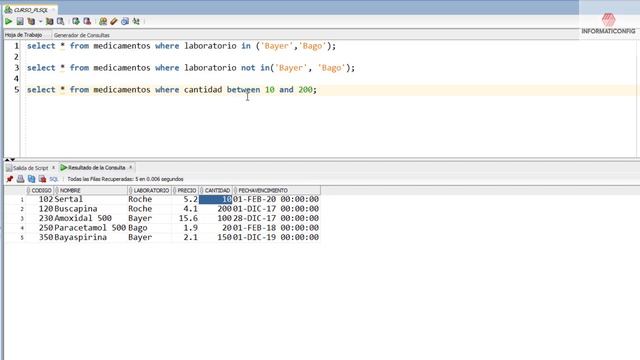Click SQL line 5 with between clause
This screenshot has height=360, width=640.
172,89
